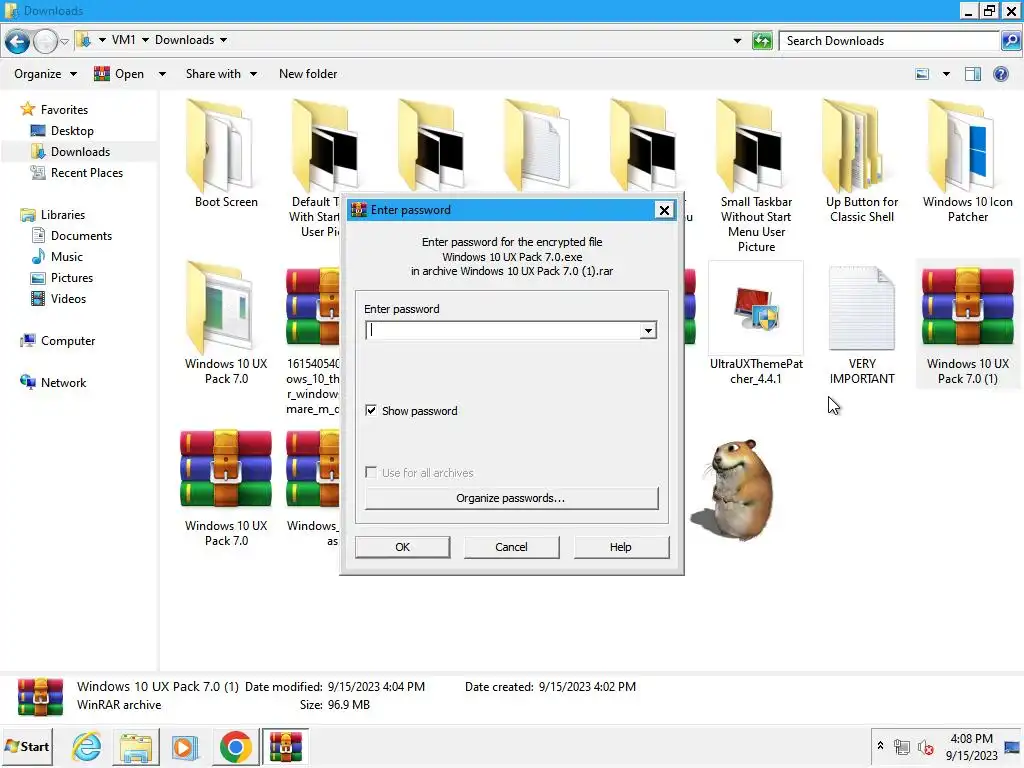
Task: Show hidden tray icons arrow
Action: [x=880, y=745]
